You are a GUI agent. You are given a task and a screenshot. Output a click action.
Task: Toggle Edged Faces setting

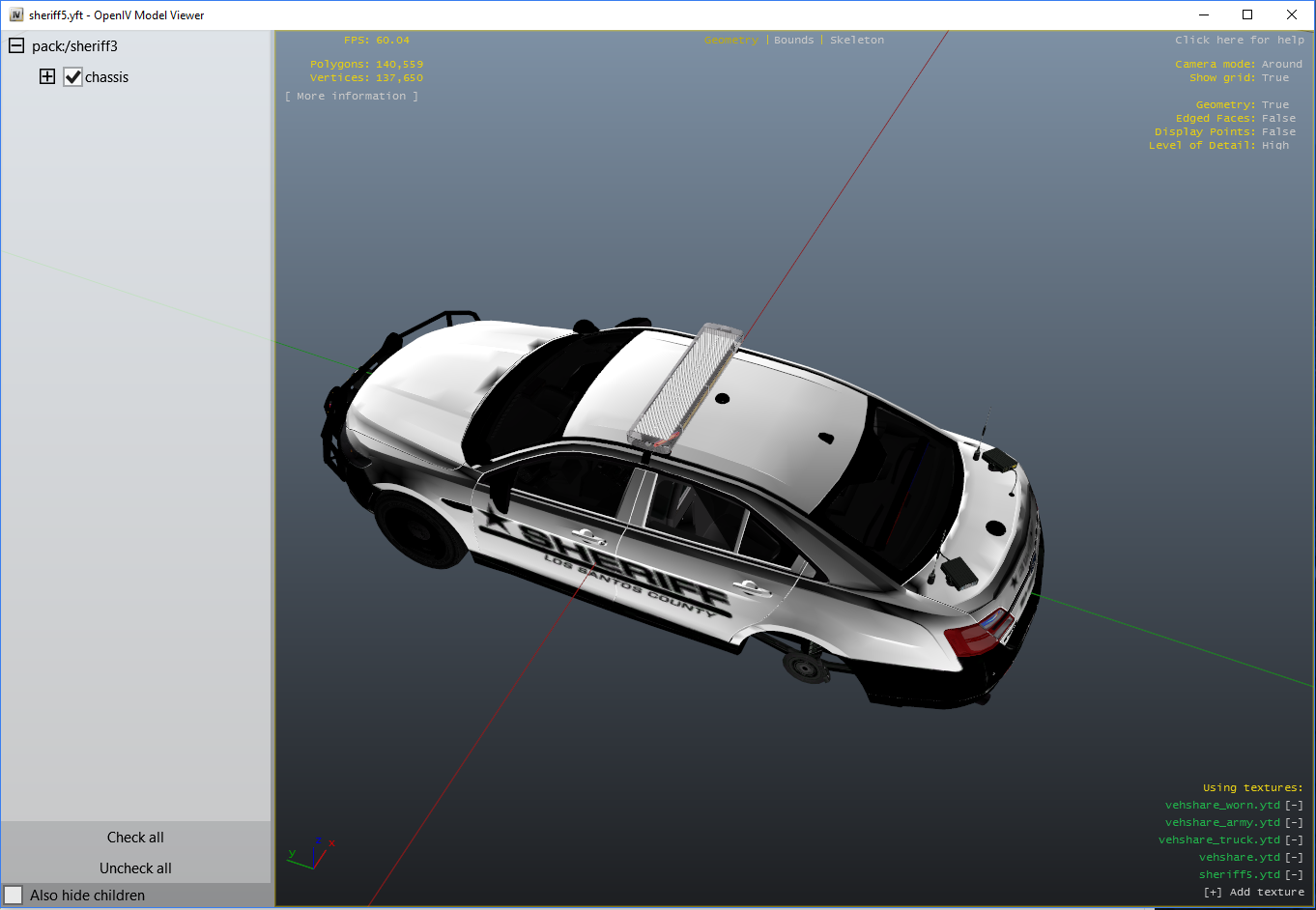tap(1277, 119)
